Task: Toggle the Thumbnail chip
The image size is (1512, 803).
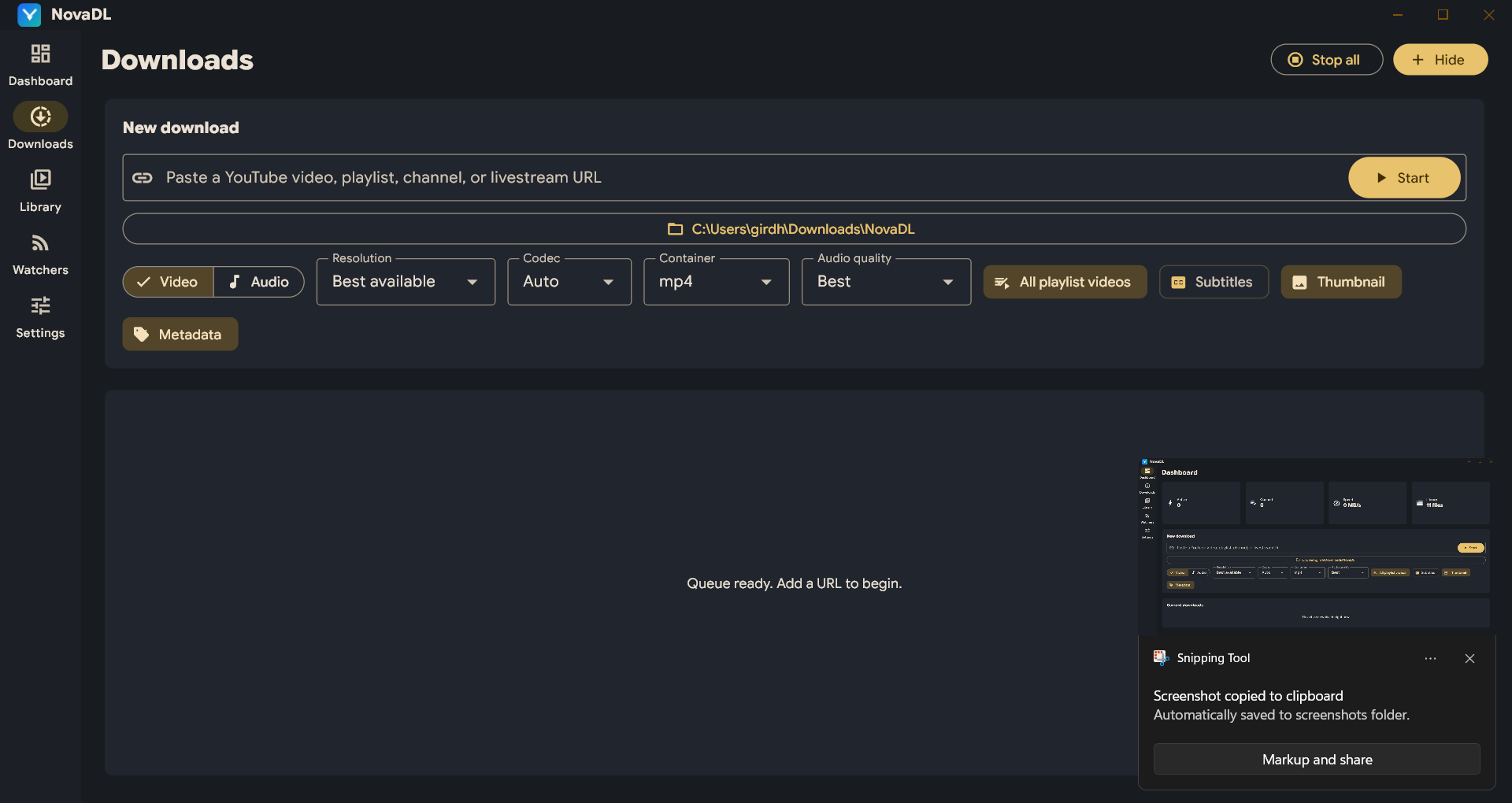Action: coord(1341,282)
